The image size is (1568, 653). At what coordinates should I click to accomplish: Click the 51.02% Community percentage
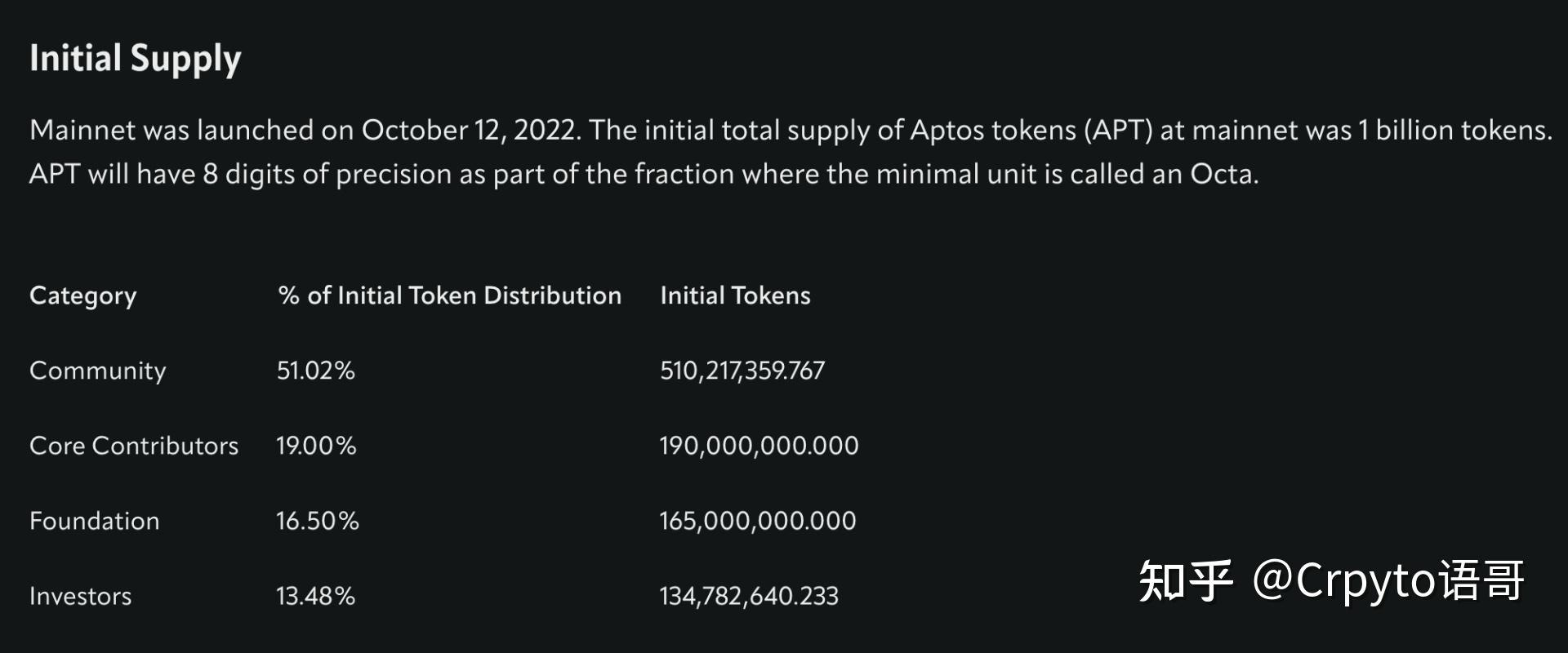pos(316,371)
